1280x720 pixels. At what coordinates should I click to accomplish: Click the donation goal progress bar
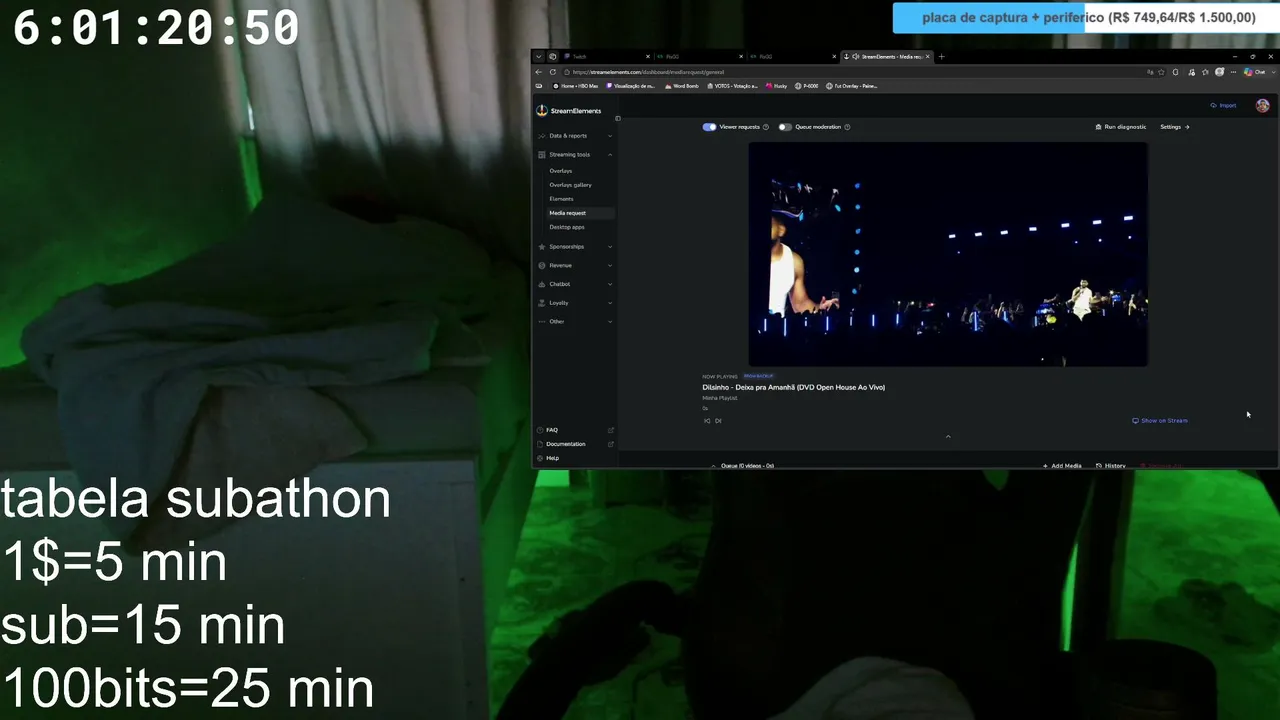tap(1084, 17)
